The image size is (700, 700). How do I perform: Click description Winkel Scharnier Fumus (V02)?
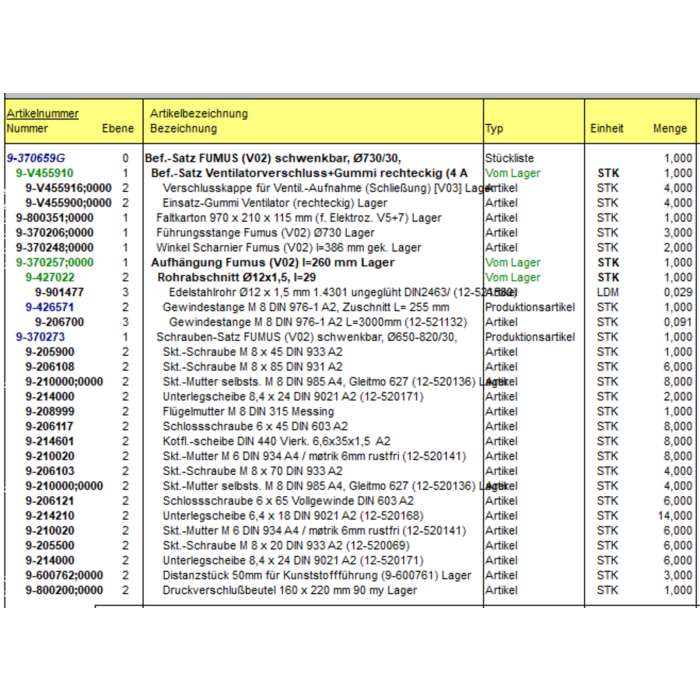tap(288, 248)
